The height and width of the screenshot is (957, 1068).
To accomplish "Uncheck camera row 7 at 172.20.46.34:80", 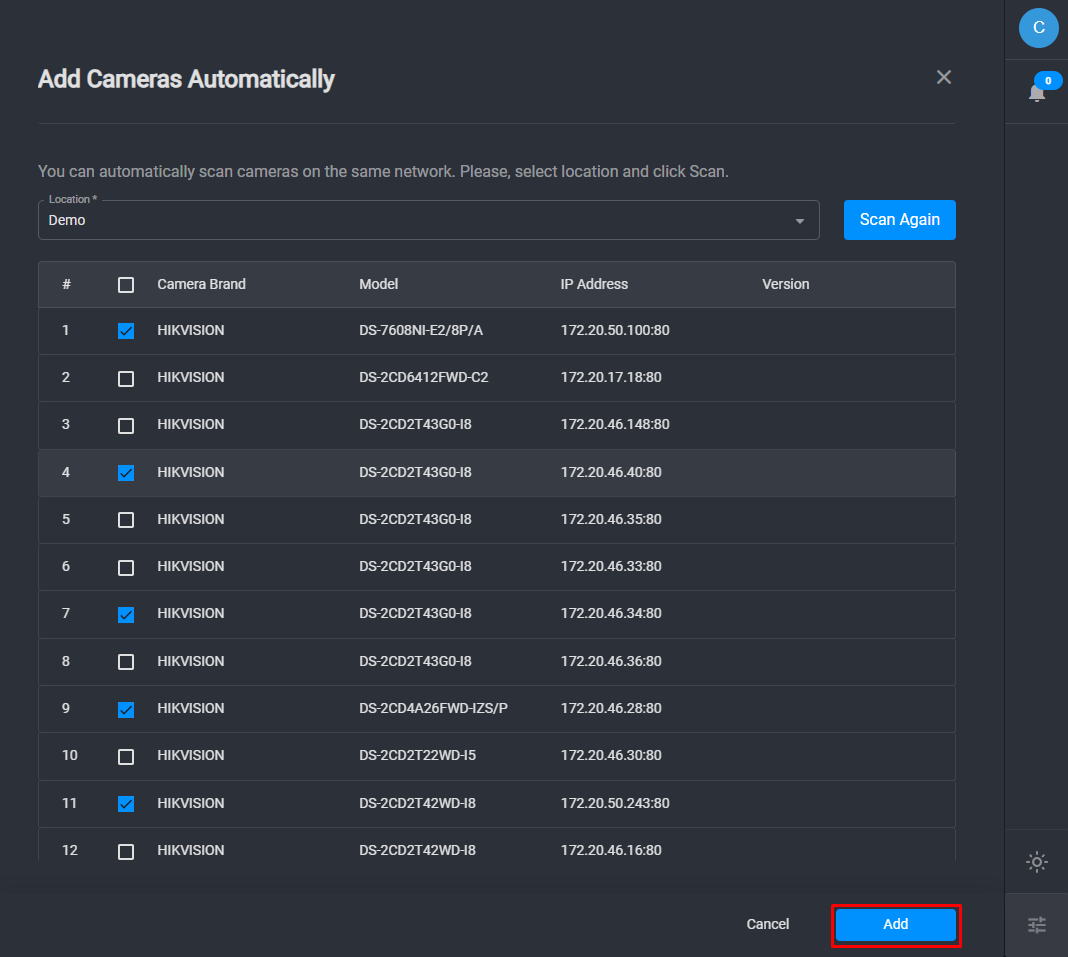I will (126, 615).
